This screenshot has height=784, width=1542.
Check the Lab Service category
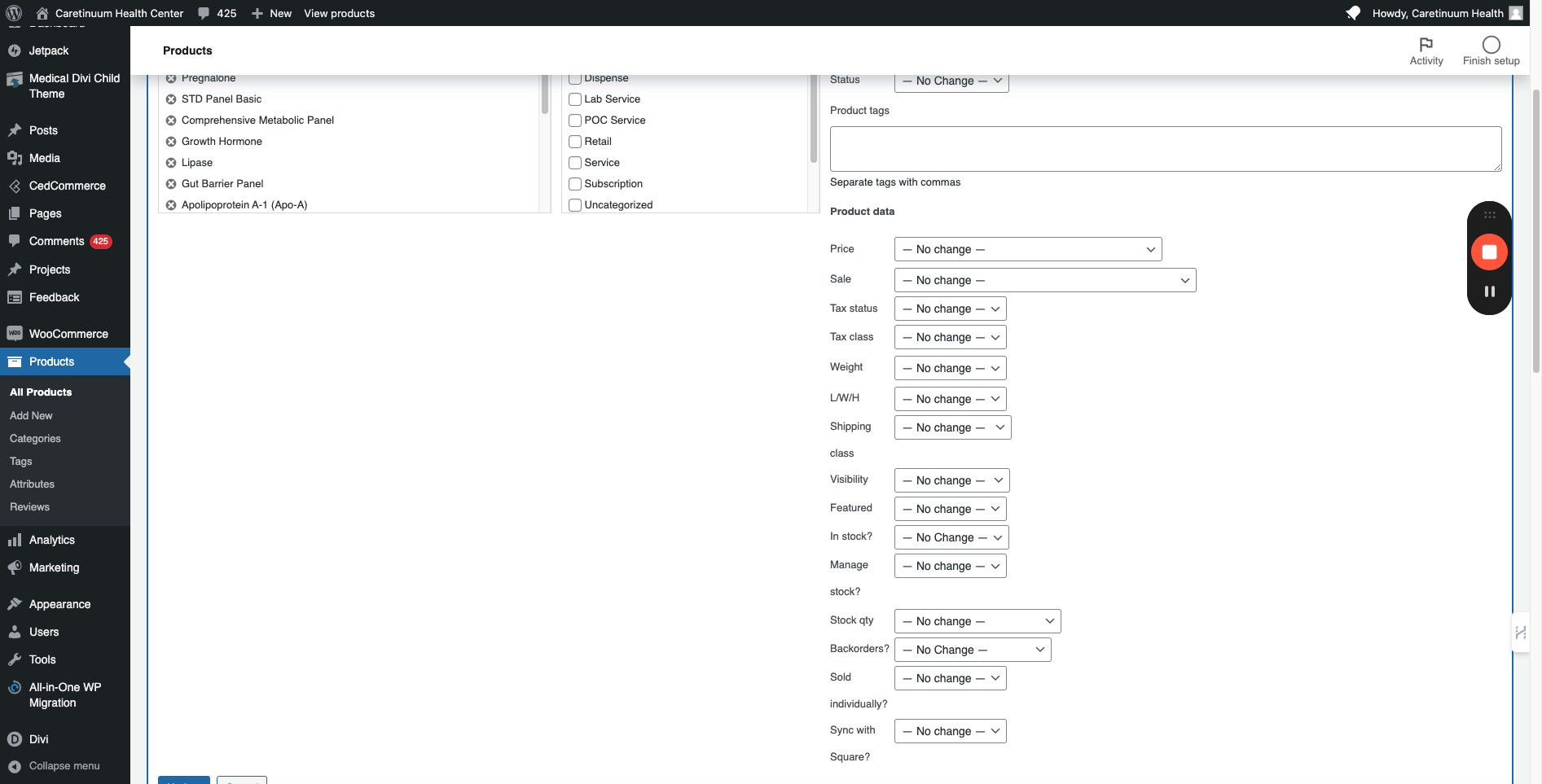point(575,99)
